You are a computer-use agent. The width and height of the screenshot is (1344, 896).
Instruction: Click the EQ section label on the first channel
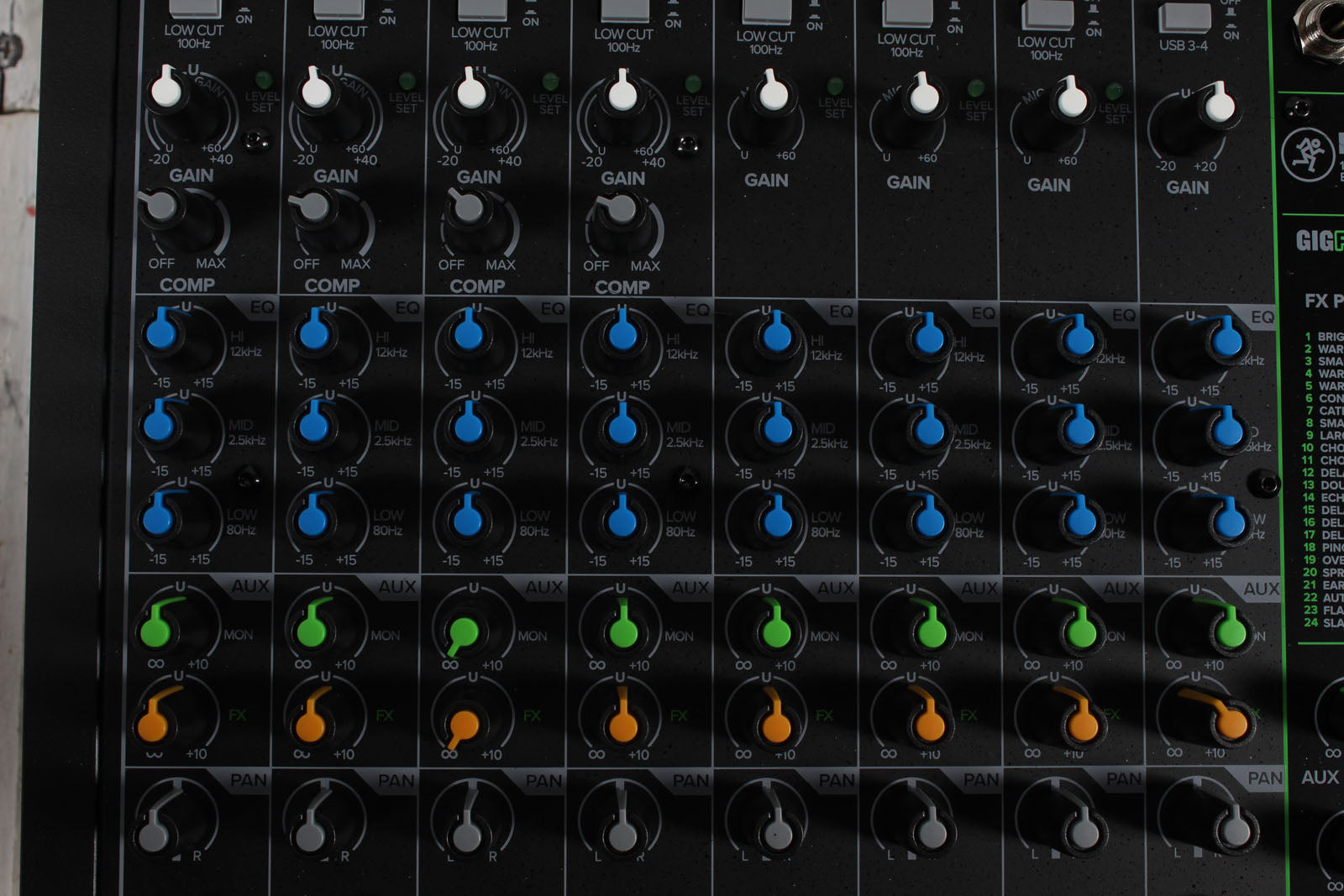click(262, 307)
